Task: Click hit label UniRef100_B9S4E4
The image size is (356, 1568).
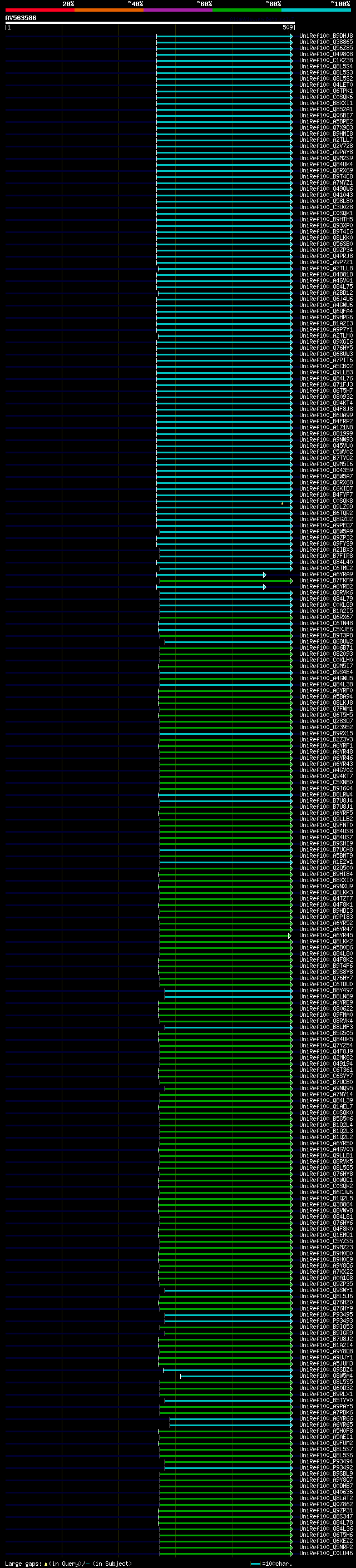Action: coord(326,672)
